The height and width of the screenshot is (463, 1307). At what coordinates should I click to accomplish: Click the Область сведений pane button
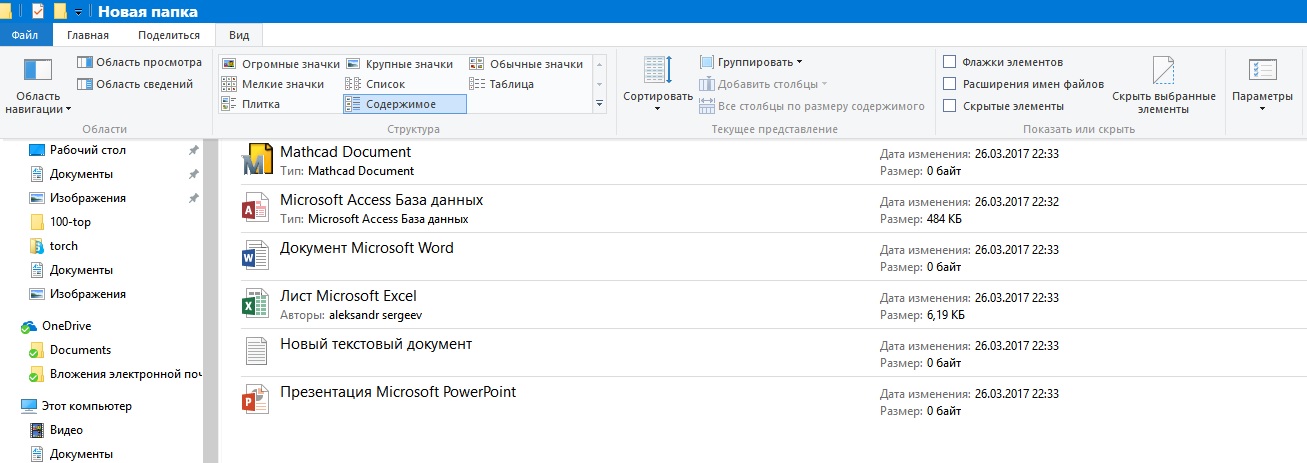(135, 85)
